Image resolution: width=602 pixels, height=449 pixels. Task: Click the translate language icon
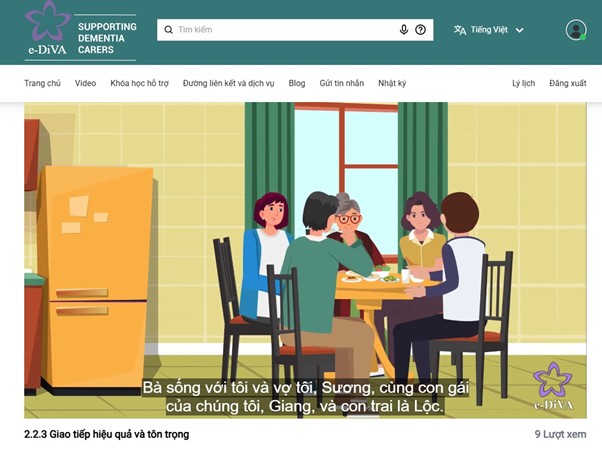pos(460,30)
